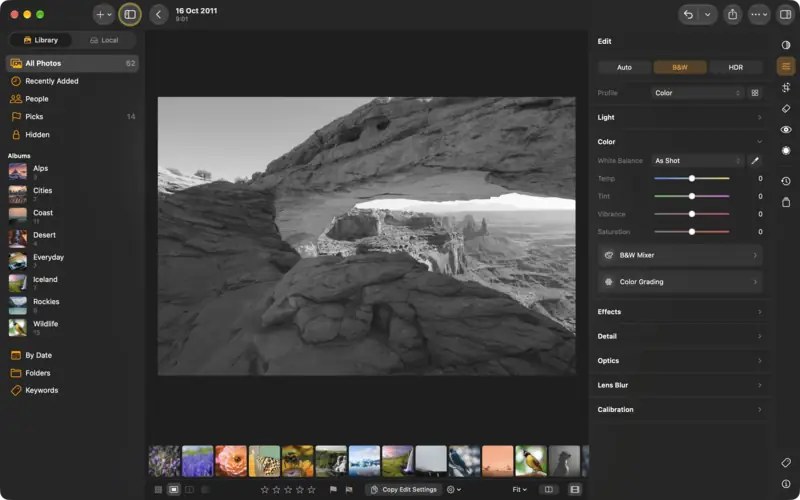Open the Profile Color dropdown

click(697, 93)
